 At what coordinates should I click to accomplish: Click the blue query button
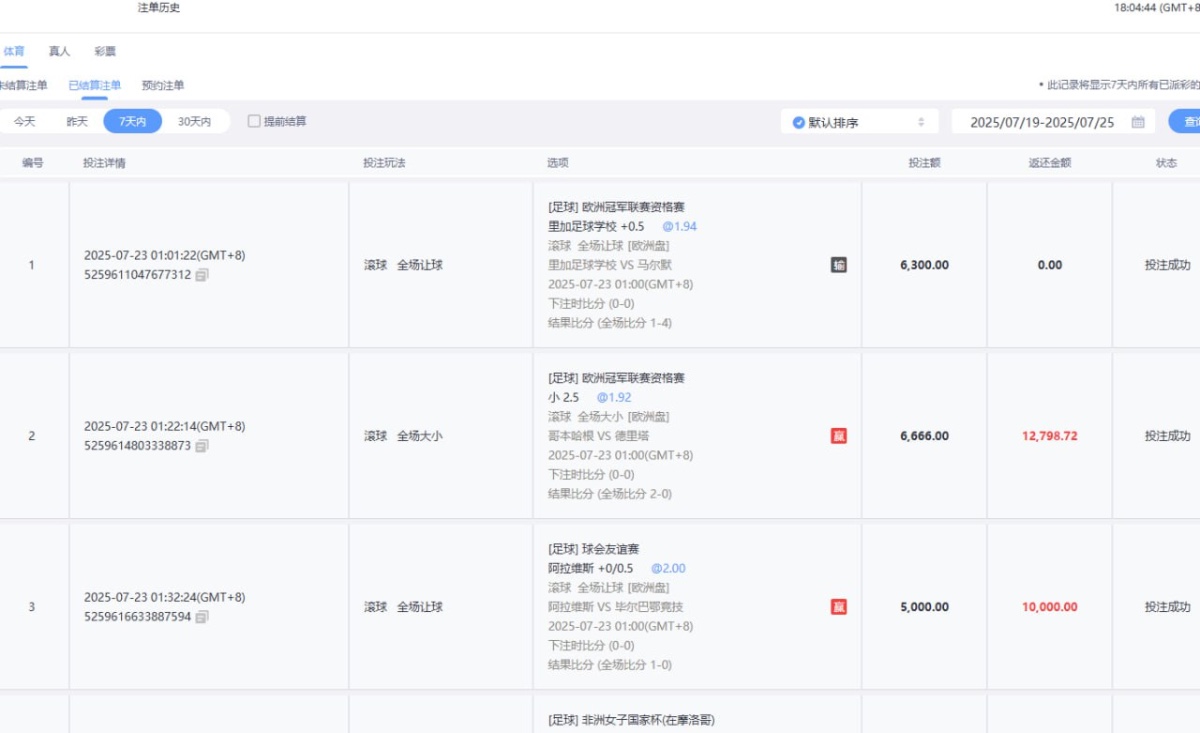coord(1185,122)
